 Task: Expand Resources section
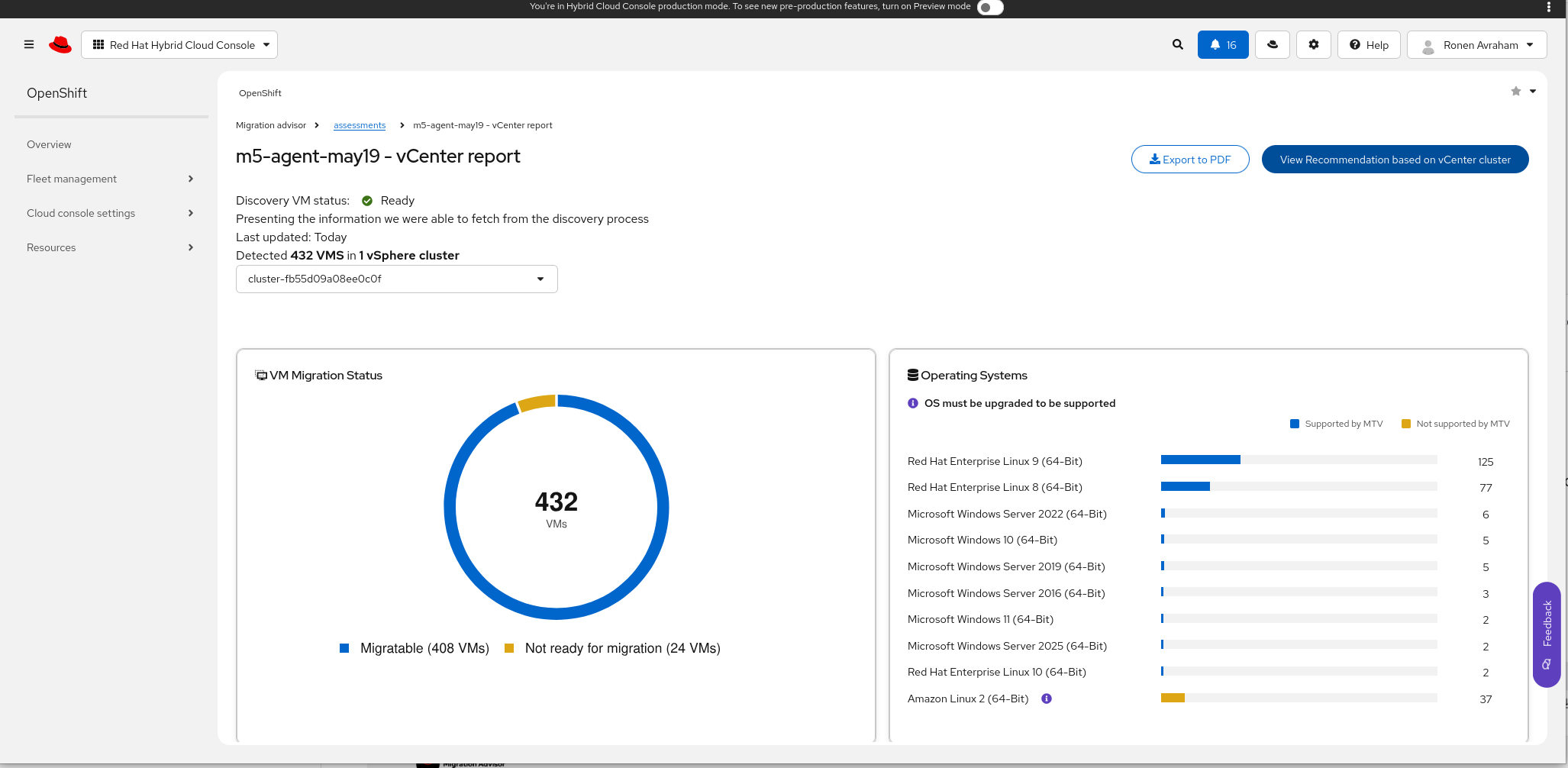(x=111, y=247)
